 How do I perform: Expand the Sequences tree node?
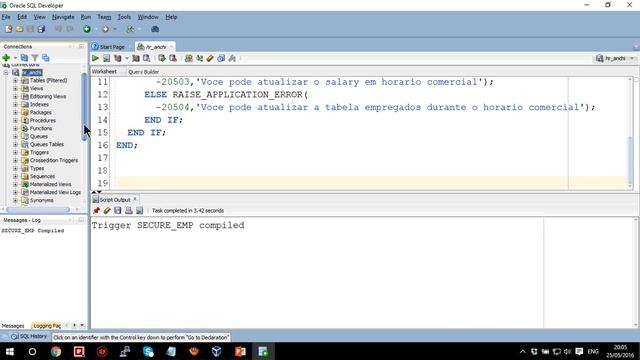click(16, 176)
